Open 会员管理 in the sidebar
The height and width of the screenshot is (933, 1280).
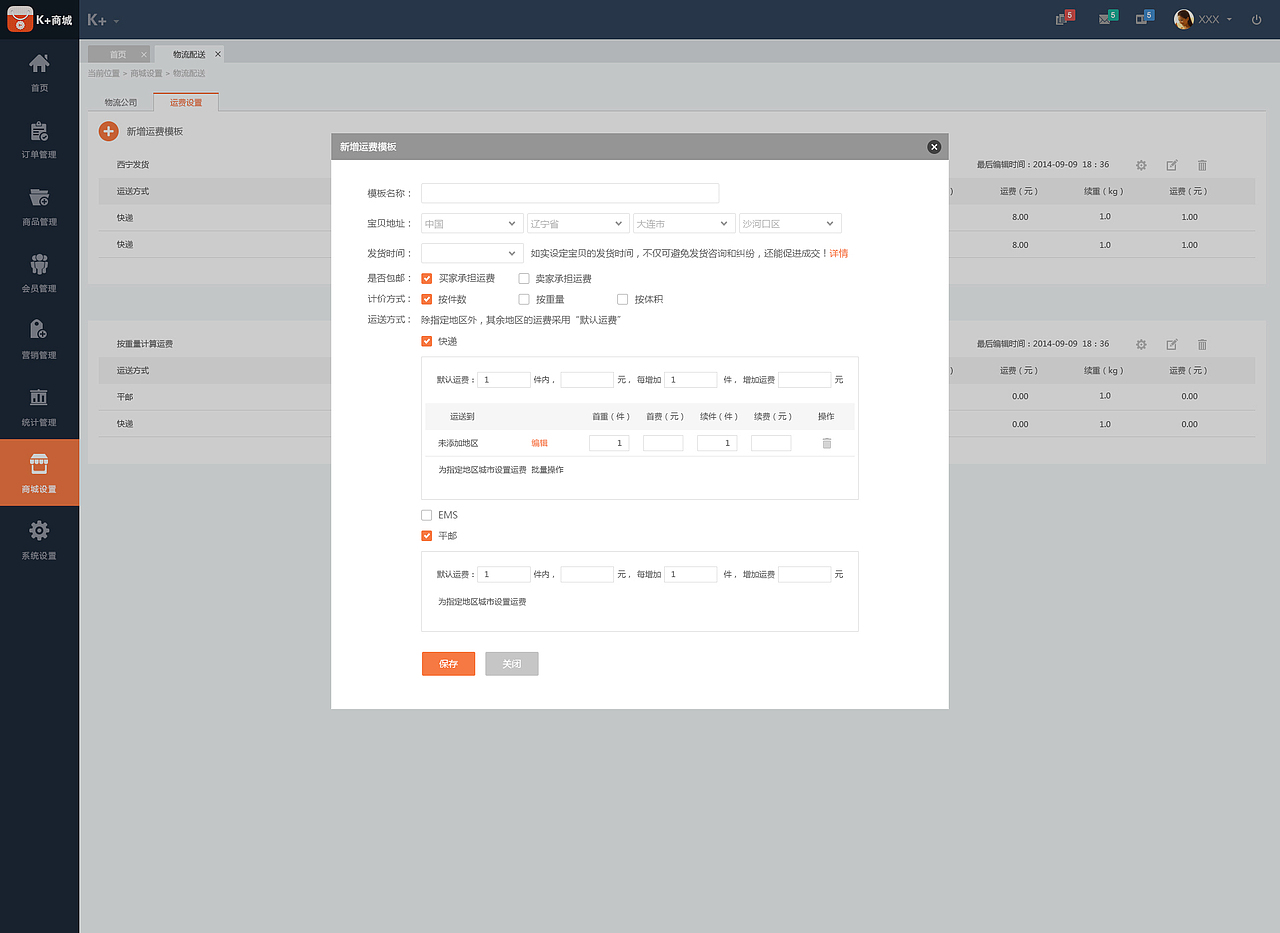click(39, 273)
